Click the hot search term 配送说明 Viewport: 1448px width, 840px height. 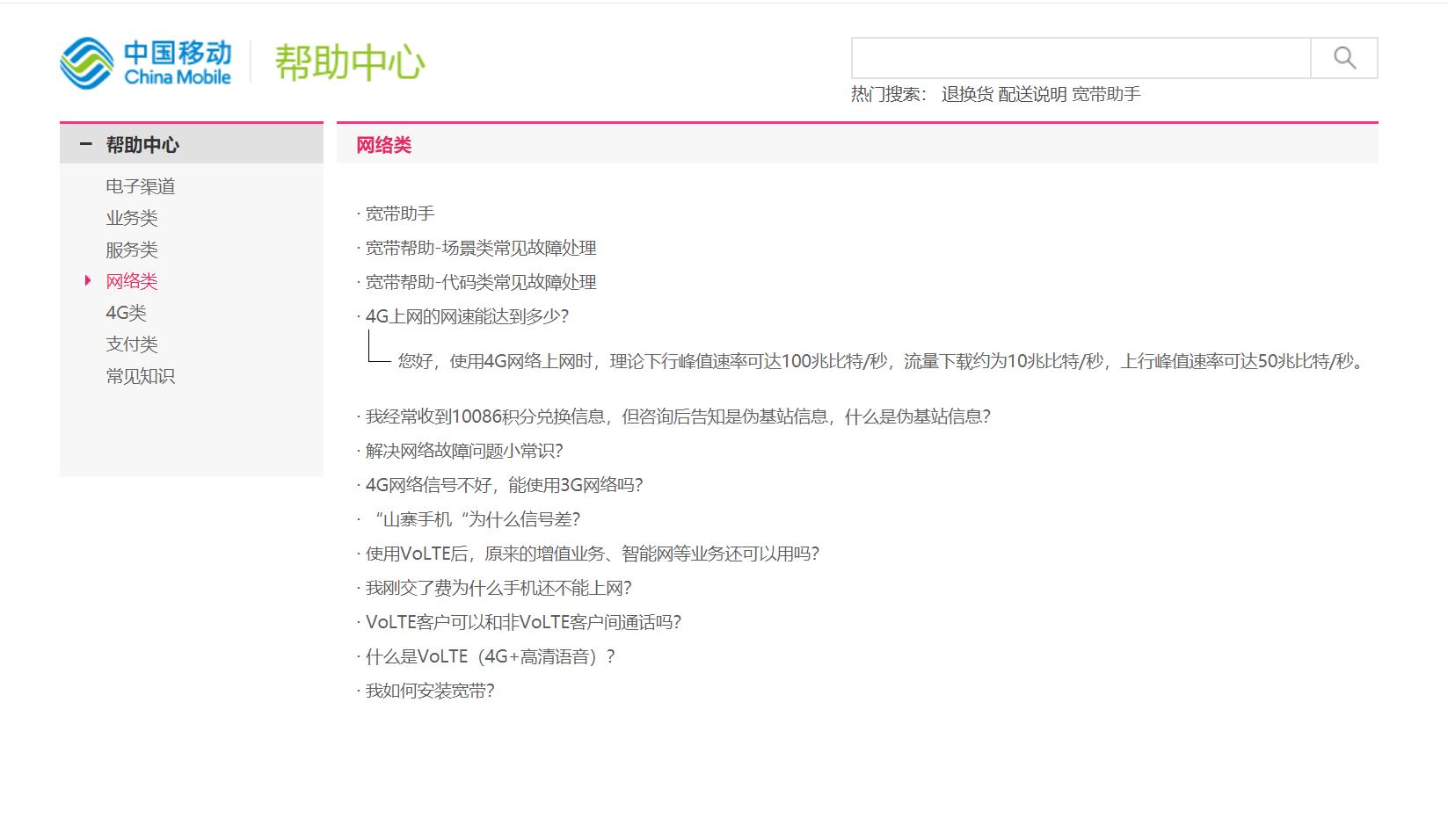[1030, 93]
